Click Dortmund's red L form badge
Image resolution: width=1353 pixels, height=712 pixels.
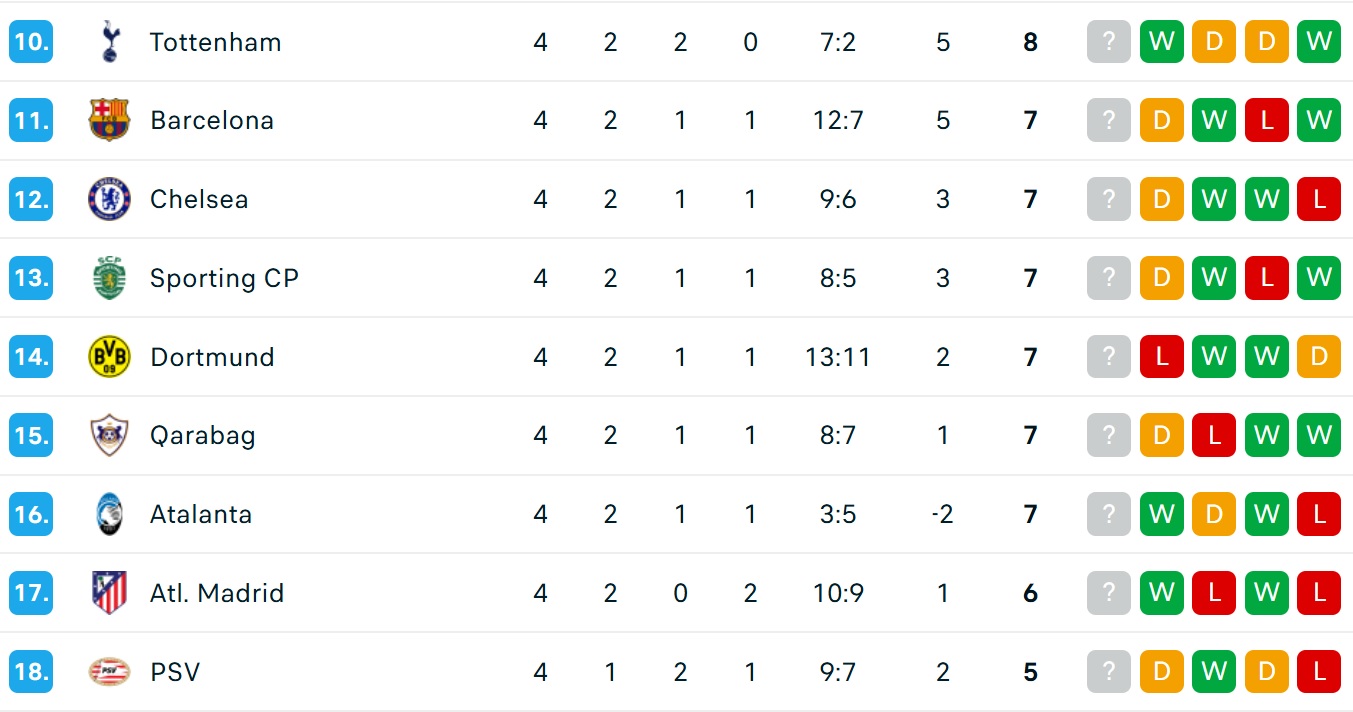coord(1161,357)
